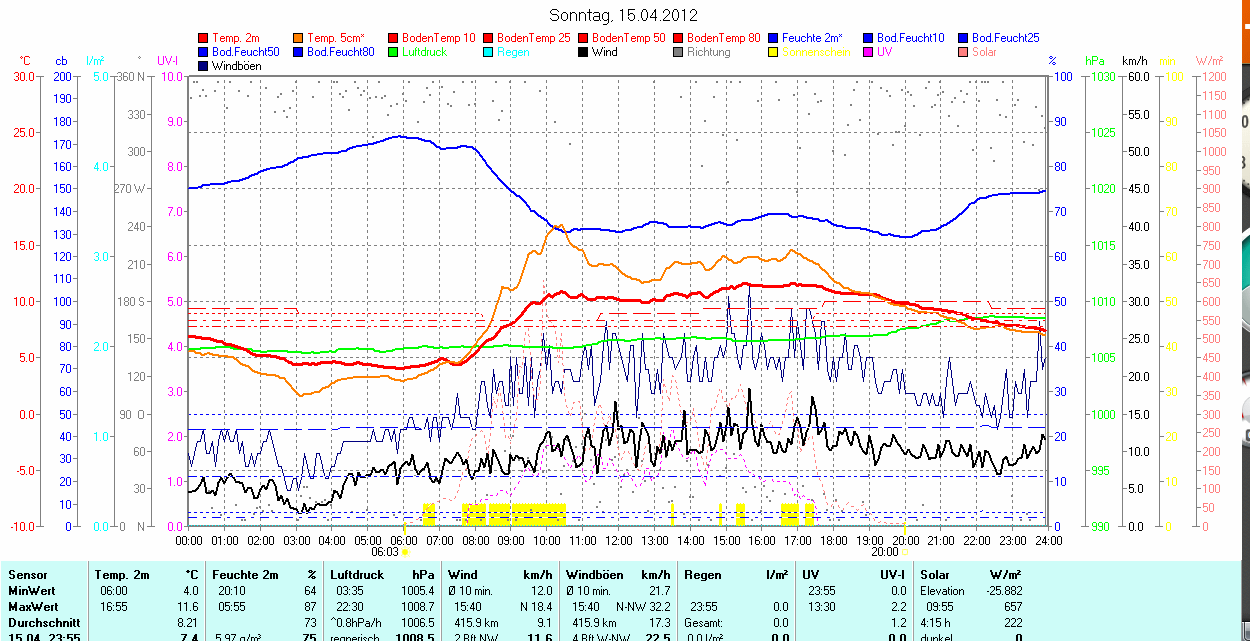Click the pink Solar legend color swatch
The width and height of the screenshot is (1250, 641).
pyautogui.click(x=964, y=52)
